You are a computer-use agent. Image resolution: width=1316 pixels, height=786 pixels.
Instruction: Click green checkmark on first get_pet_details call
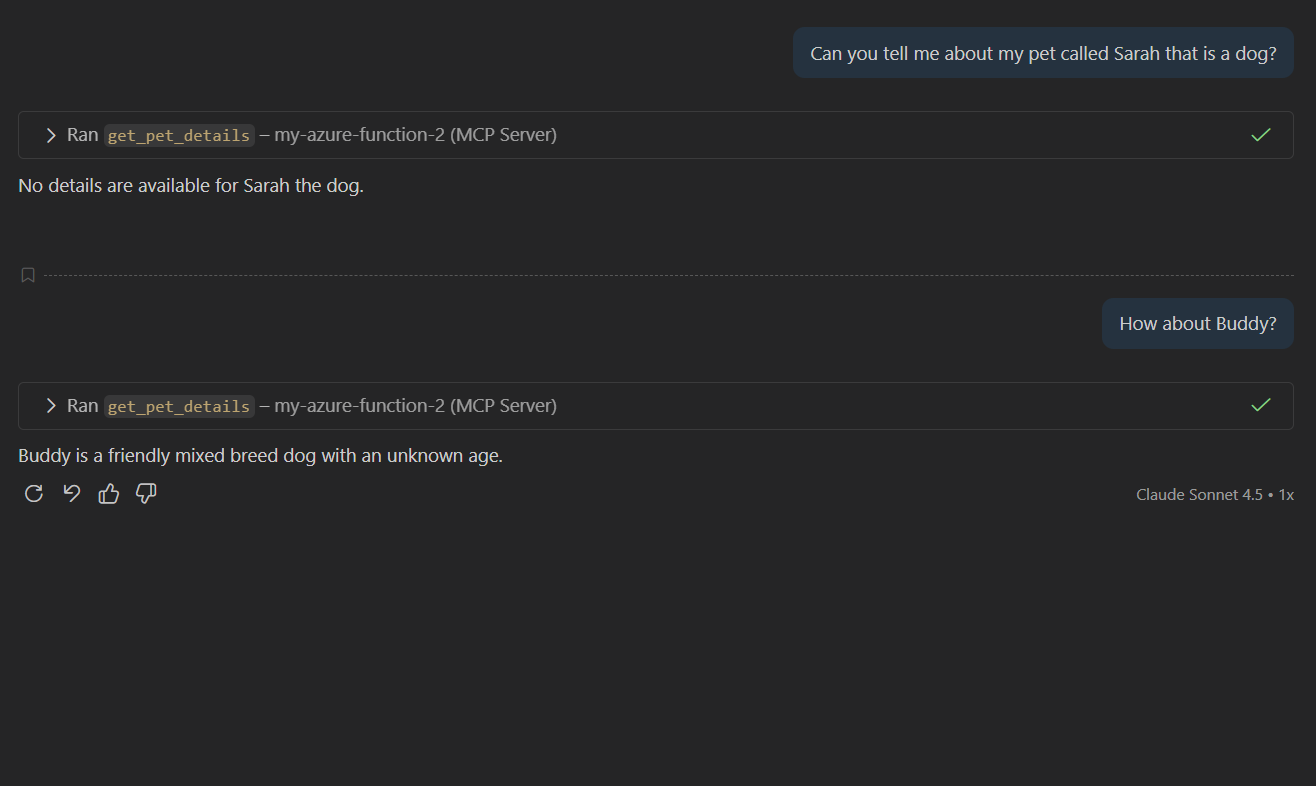tap(1261, 135)
